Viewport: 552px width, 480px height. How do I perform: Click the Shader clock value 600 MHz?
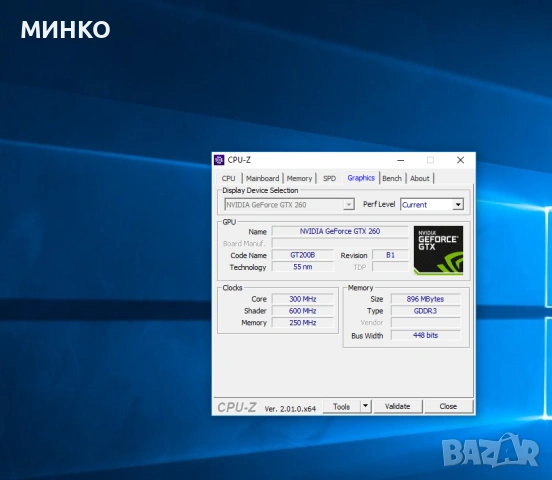[302, 311]
